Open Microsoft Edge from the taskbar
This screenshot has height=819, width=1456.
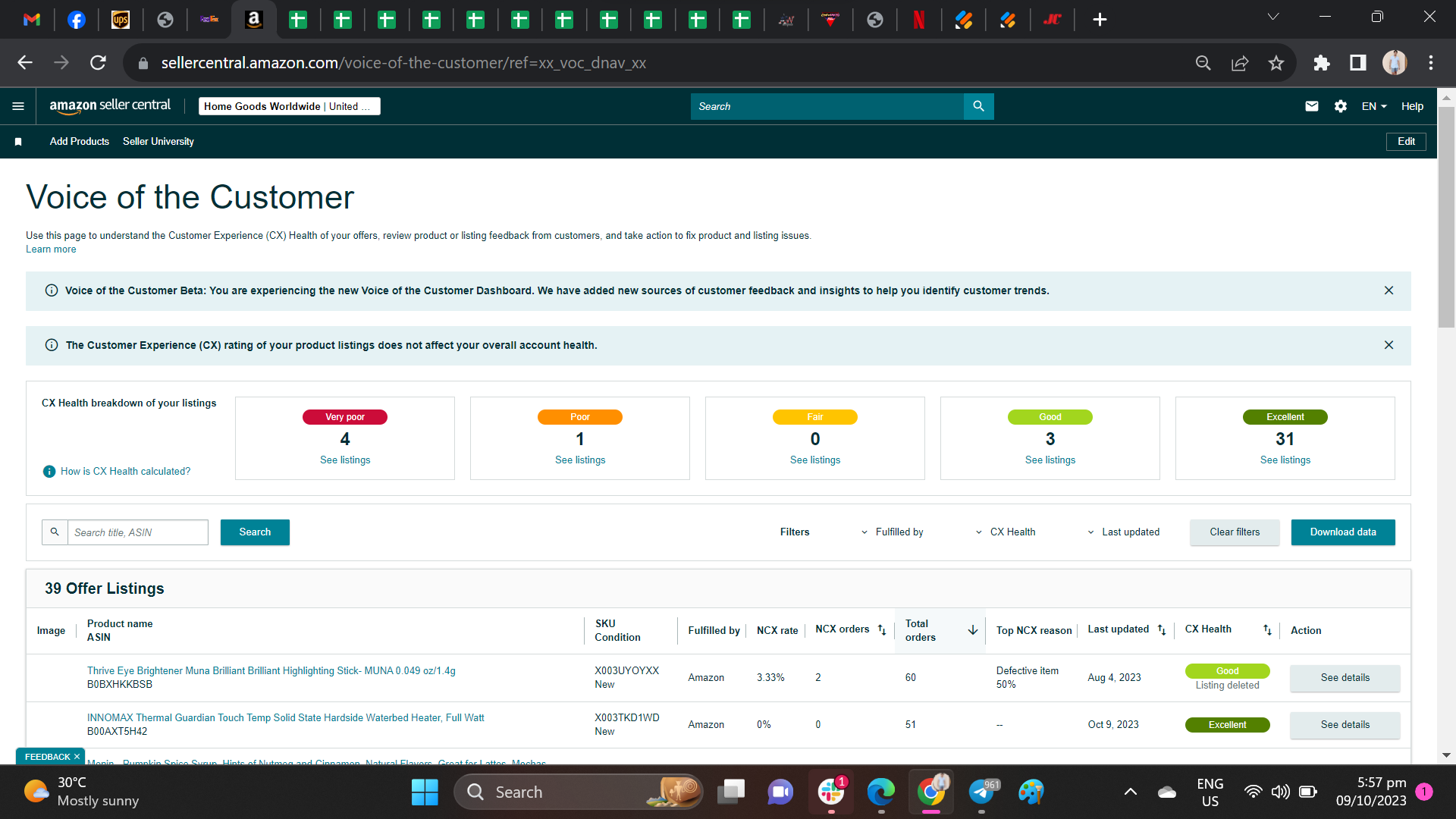(x=881, y=792)
